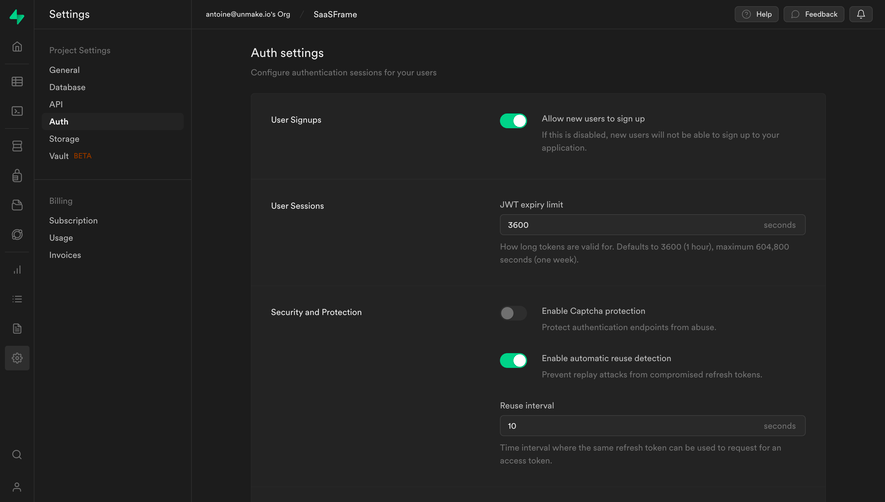Open the user account icon
The height and width of the screenshot is (502, 885).
(x=17, y=487)
